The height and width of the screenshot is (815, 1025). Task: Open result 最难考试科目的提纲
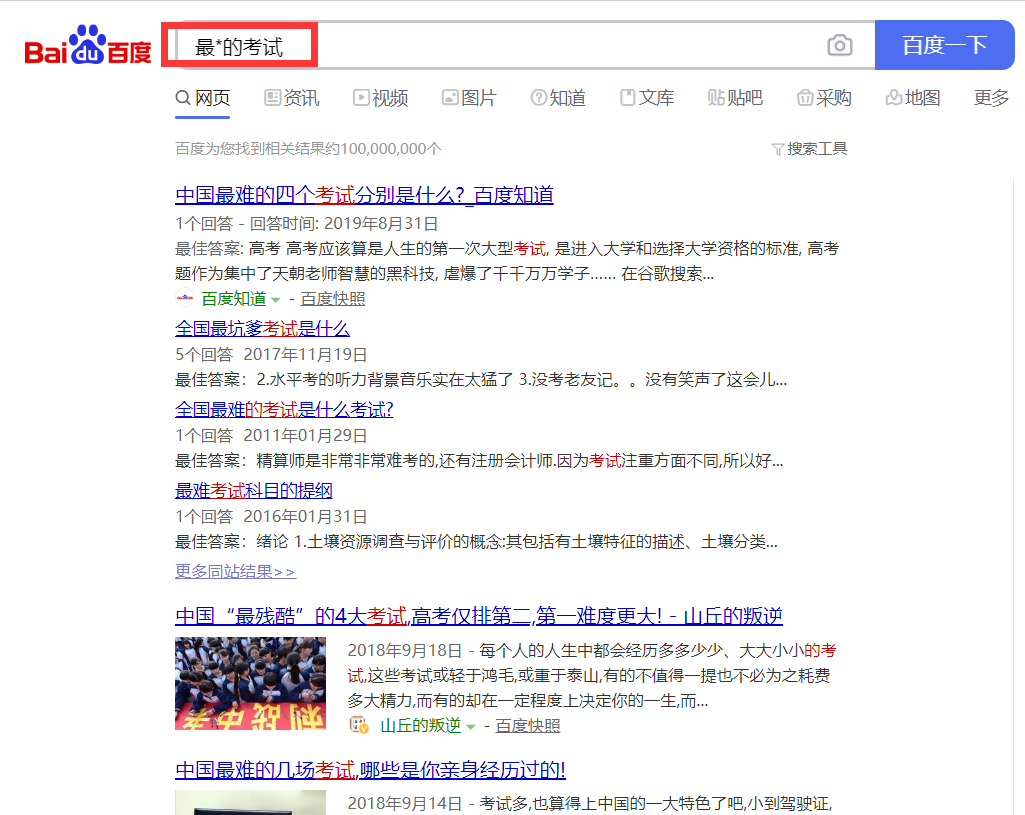pos(254,490)
